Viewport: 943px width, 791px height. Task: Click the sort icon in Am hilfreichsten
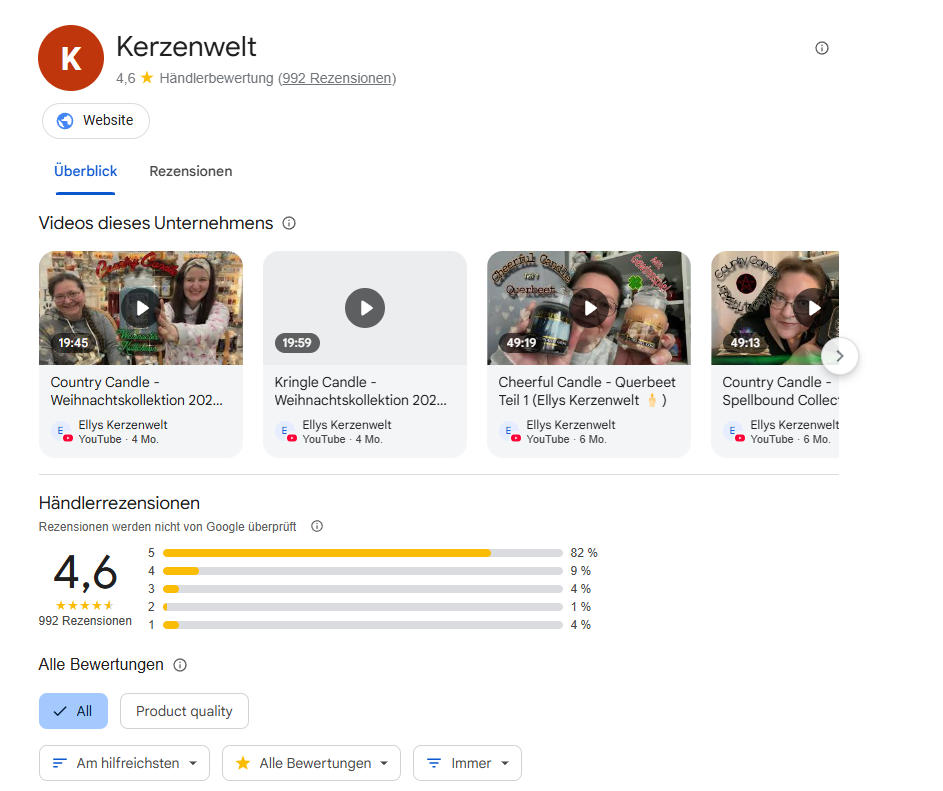pos(59,763)
